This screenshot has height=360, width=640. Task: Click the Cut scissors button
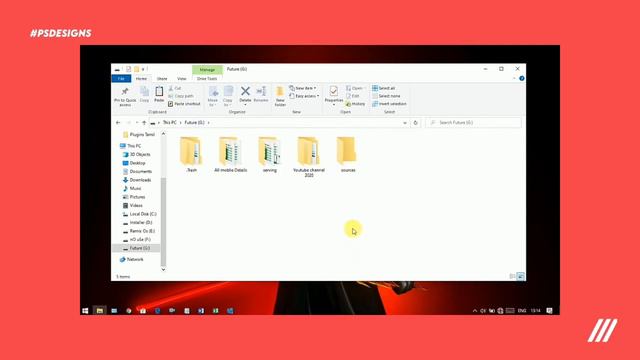pyautogui.click(x=175, y=88)
